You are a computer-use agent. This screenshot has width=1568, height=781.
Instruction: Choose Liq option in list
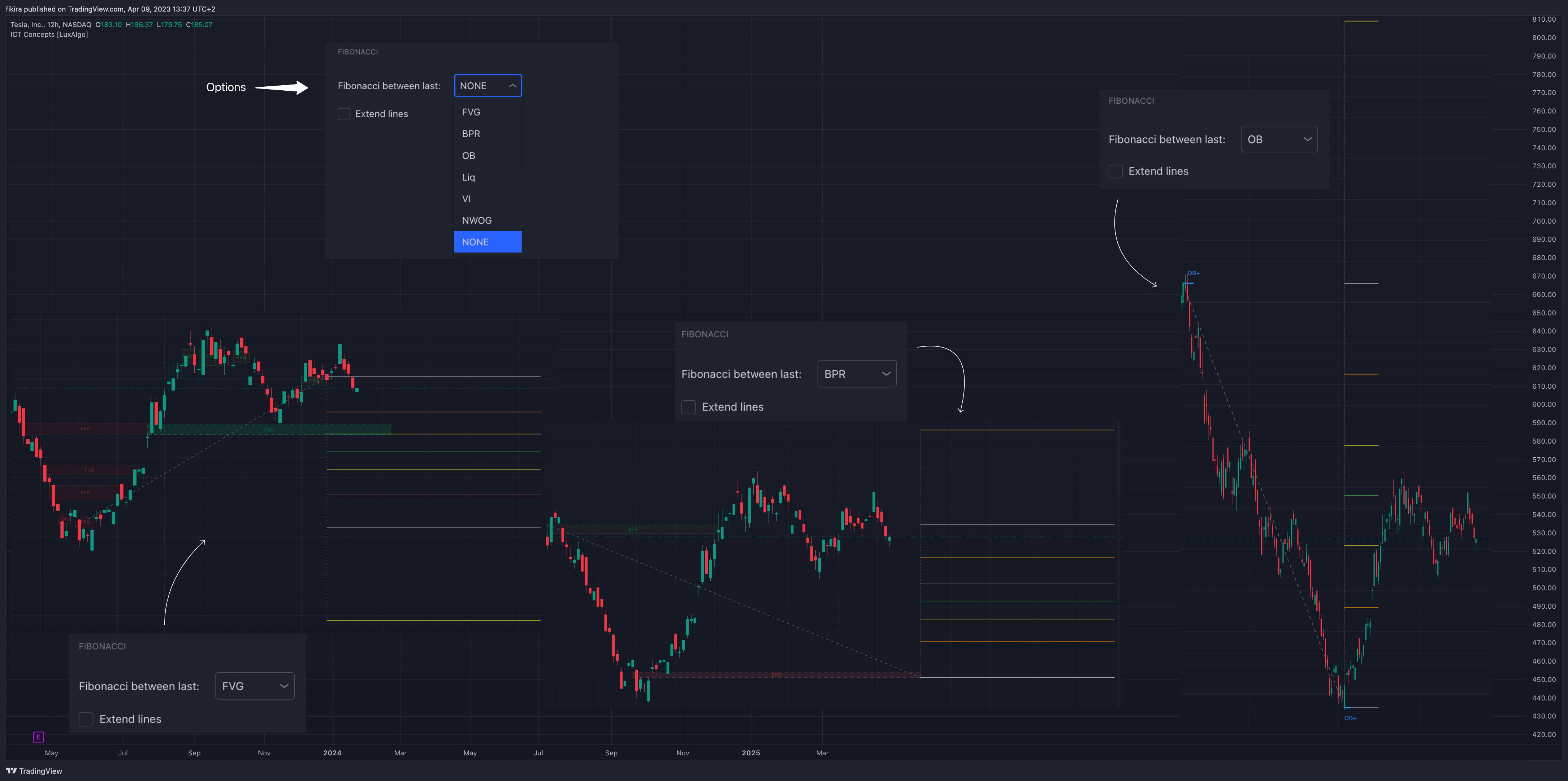(x=488, y=177)
